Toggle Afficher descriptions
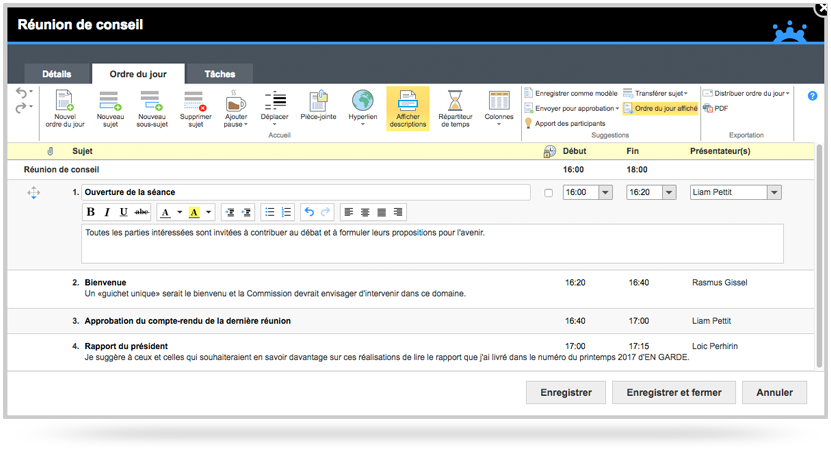The height and width of the screenshot is (458, 831). pyautogui.click(x=408, y=109)
